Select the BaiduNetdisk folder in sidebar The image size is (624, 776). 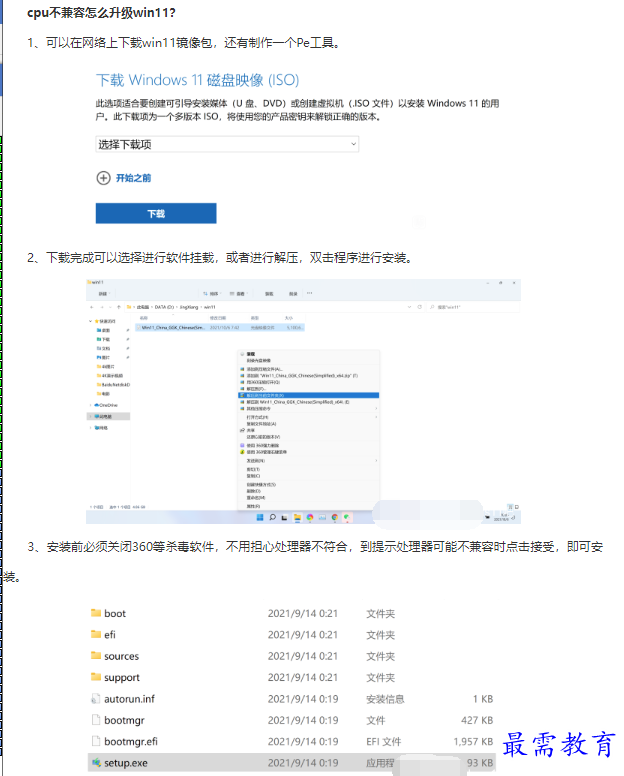pos(113,385)
